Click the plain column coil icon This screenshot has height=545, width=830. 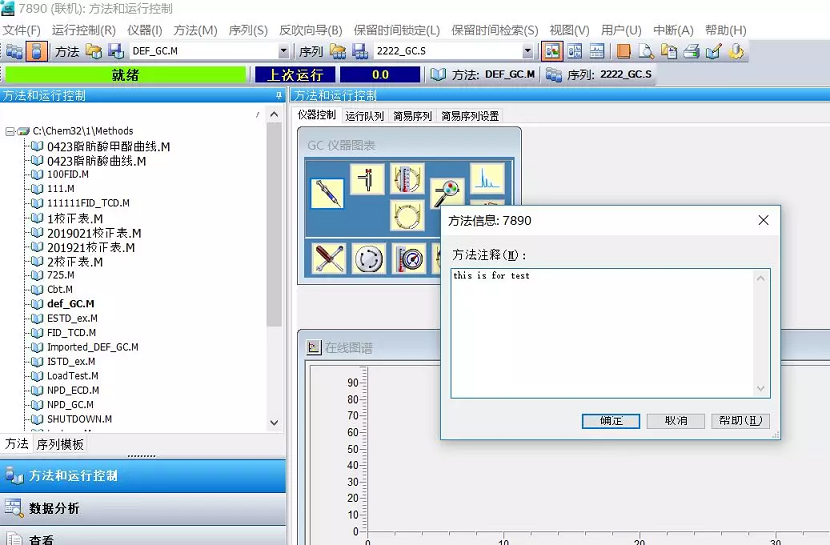[407, 215]
